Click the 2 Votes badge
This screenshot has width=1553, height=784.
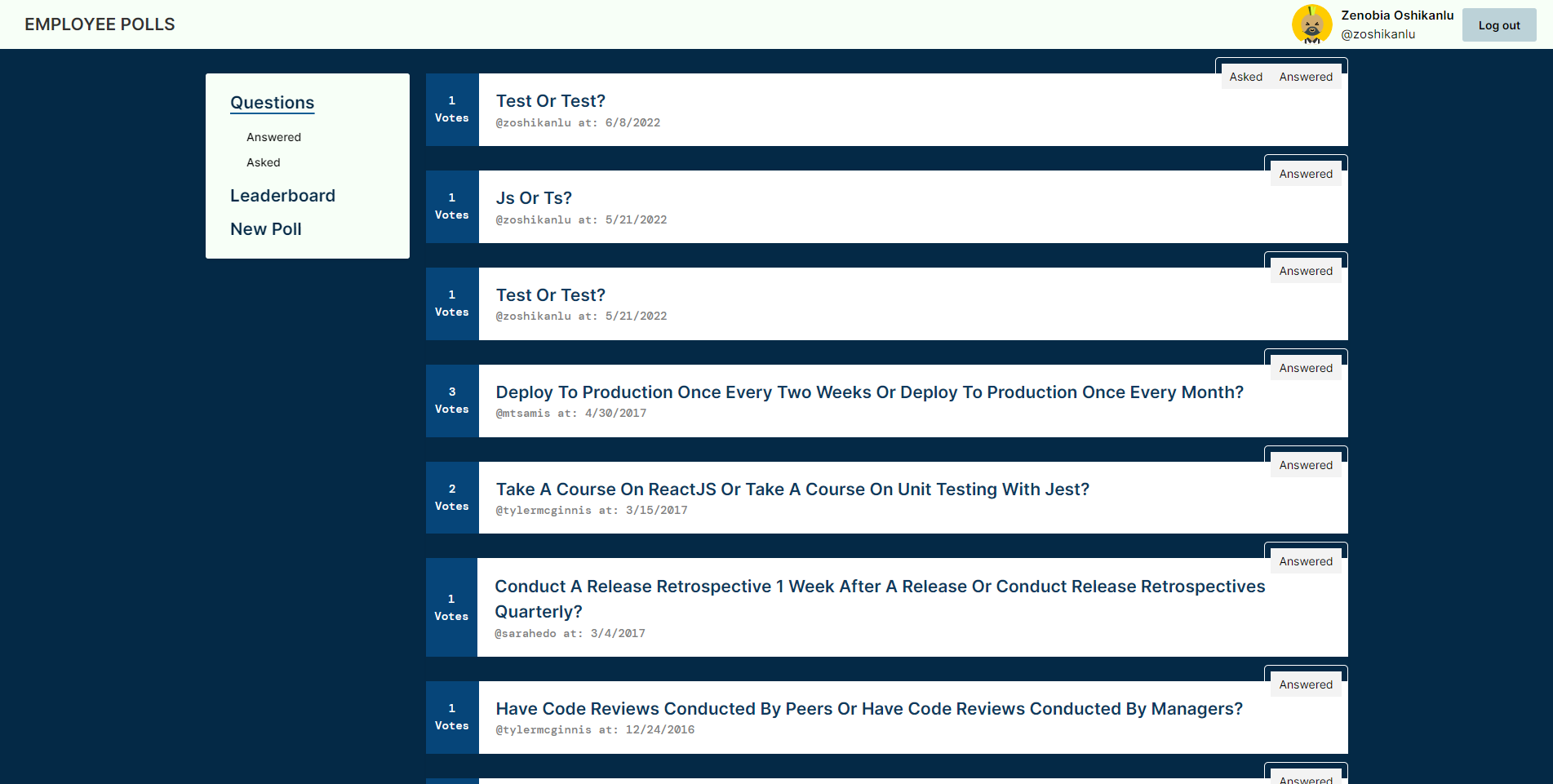click(452, 498)
